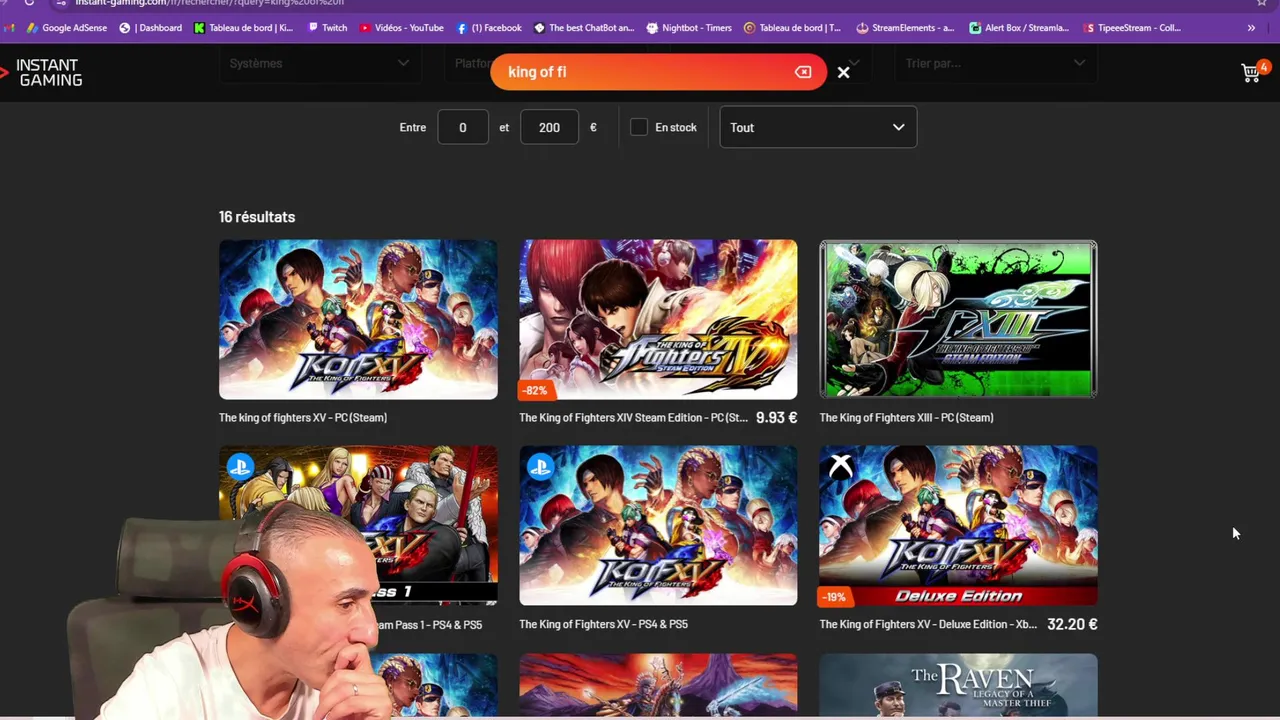This screenshot has width=1280, height=720.
Task: Open StreamElements bookmark
Action: click(905, 28)
